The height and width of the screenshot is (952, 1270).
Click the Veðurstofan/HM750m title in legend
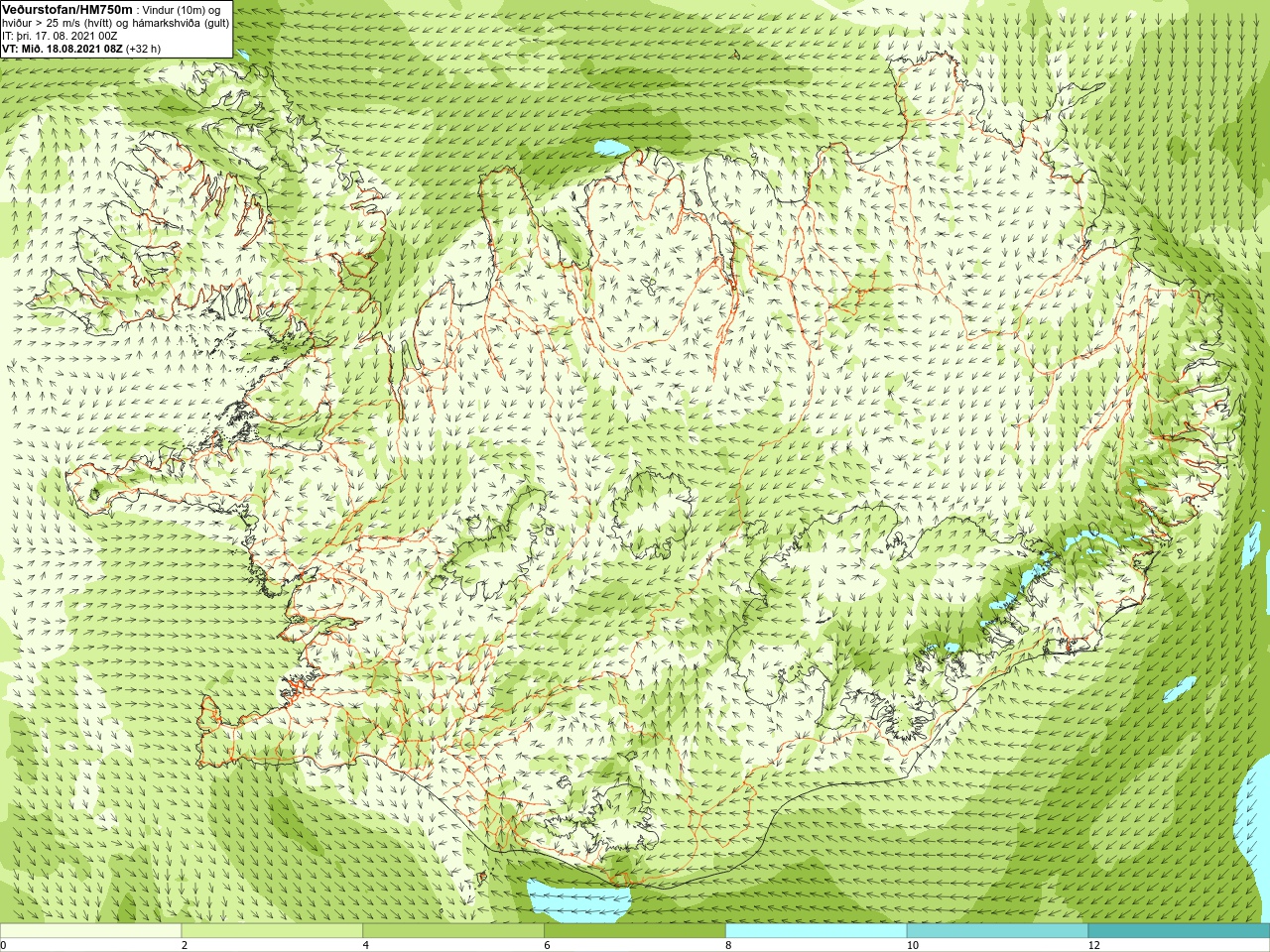pyautogui.click(x=67, y=9)
